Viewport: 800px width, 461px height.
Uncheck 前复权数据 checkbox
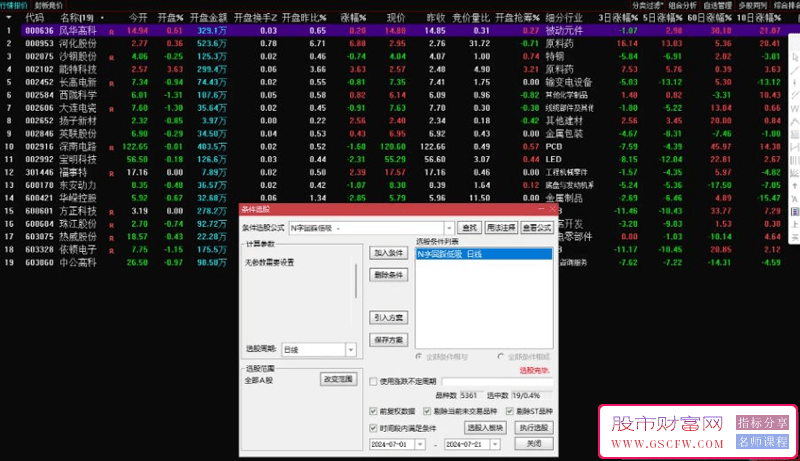[373, 411]
